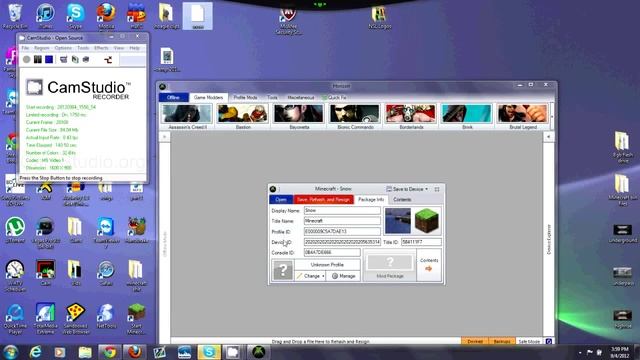Open the Help menu in CamStudio

[134, 48]
